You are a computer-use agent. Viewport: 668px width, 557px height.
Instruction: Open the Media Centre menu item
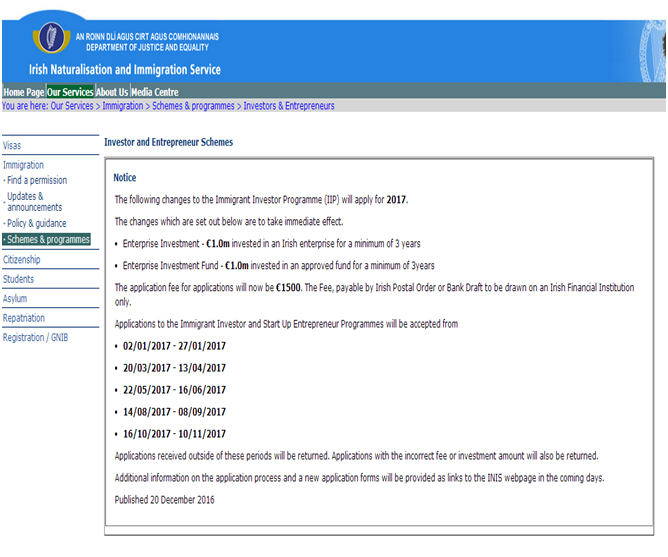155,92
